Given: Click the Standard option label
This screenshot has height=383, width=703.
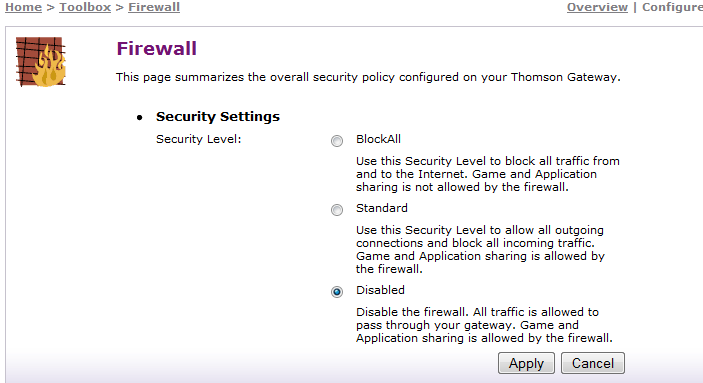Looking at the screenshot, I should pyautogui.click(x=382, y=208).
